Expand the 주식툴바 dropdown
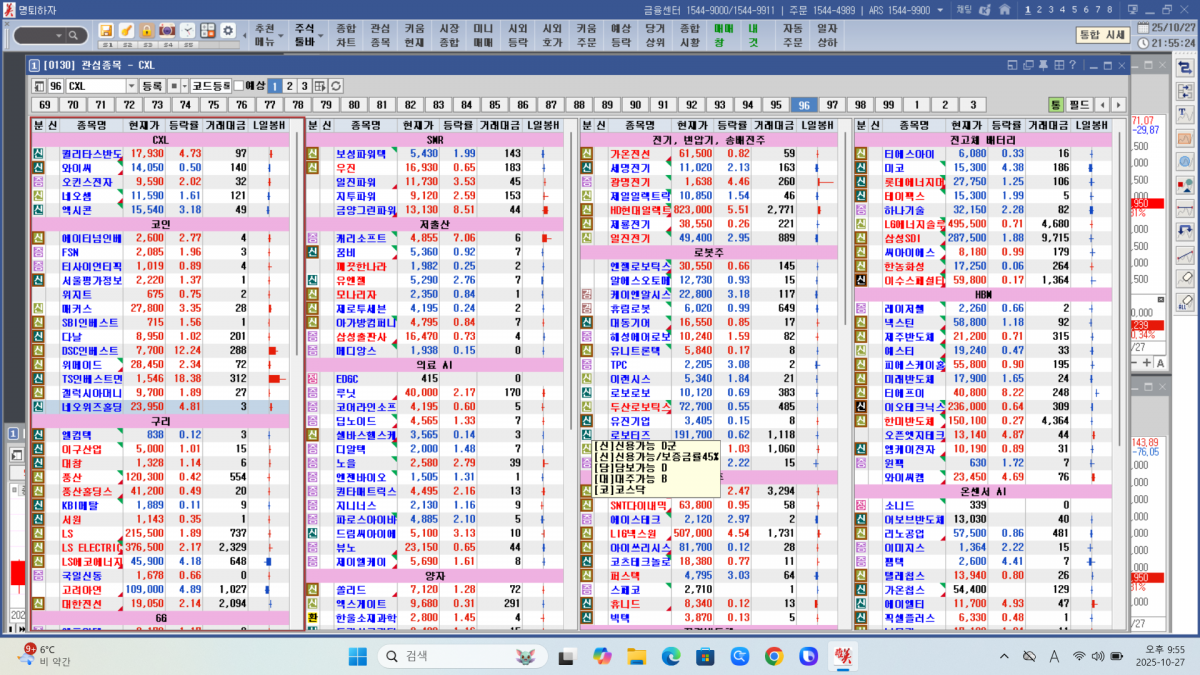Viewport: 1200px width, 675px height. (x=308, y=36)
